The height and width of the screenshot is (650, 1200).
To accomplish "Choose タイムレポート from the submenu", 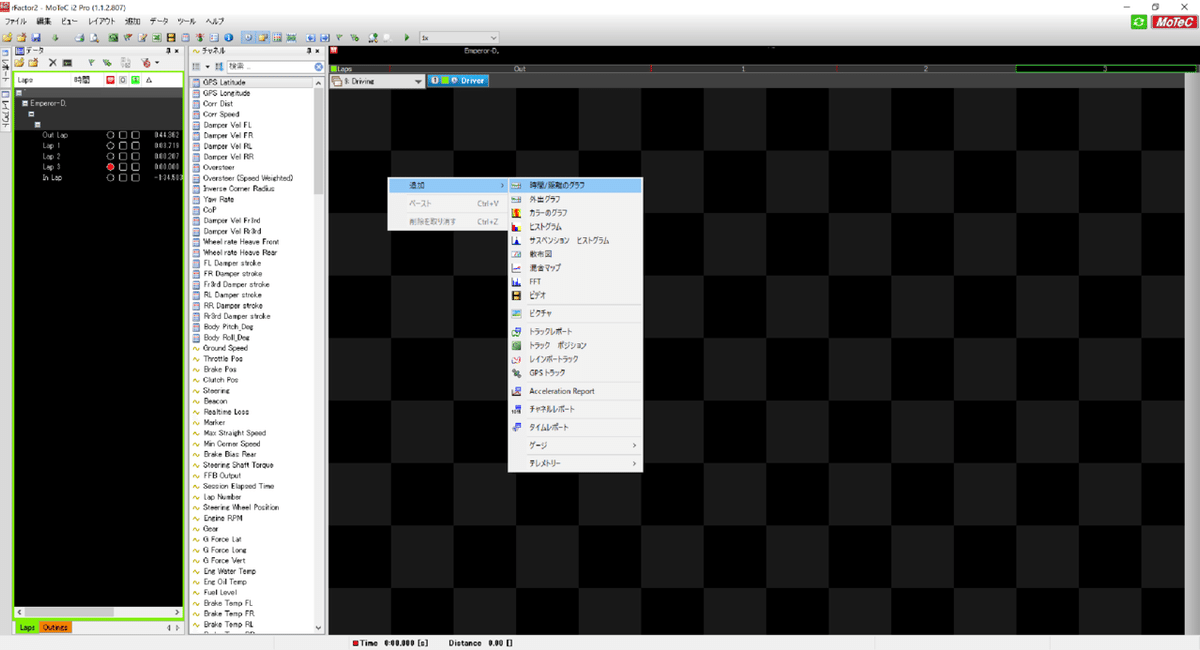I will coord(575,427).
